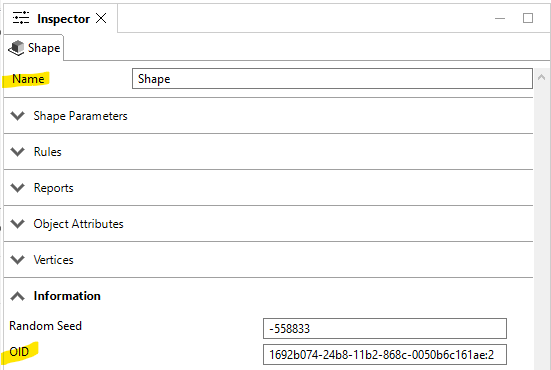This screenshot has height=370, width=551.
Task: Select the Inspector tab title
Action: [x=63, y=19]
